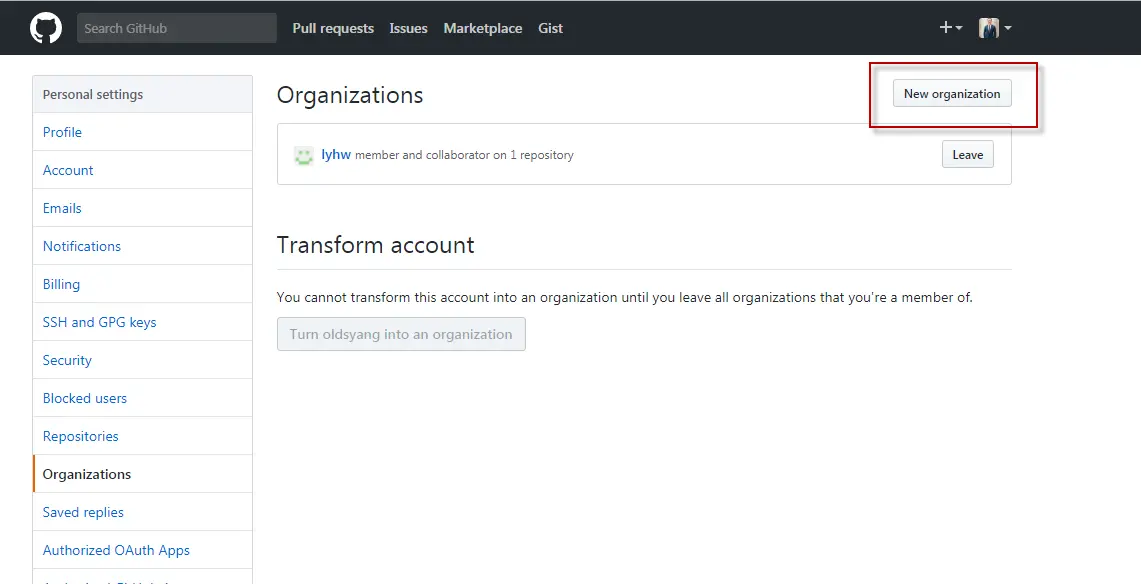Click the GitHub Octocat logo
The width and height of the screenshot is (1141, 584).
(x=46, y=28)
